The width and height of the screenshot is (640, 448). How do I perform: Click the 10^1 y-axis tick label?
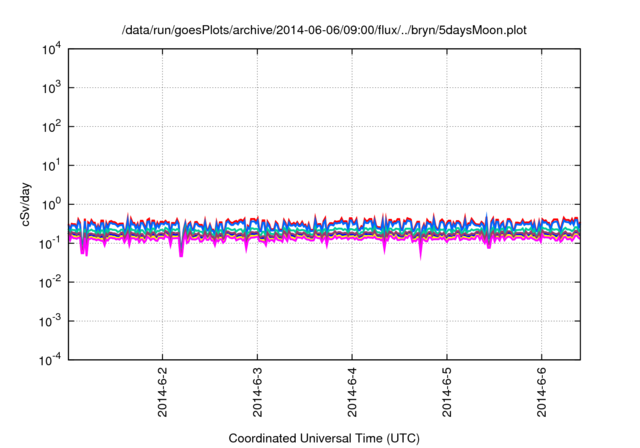coord(51,166)
